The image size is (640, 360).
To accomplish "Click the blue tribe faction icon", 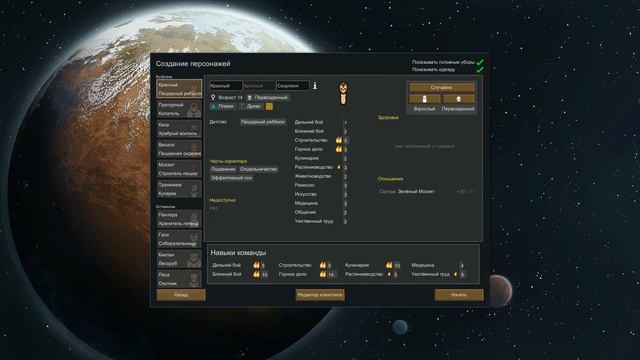I will pyautogui.click(x=213, y=107).
